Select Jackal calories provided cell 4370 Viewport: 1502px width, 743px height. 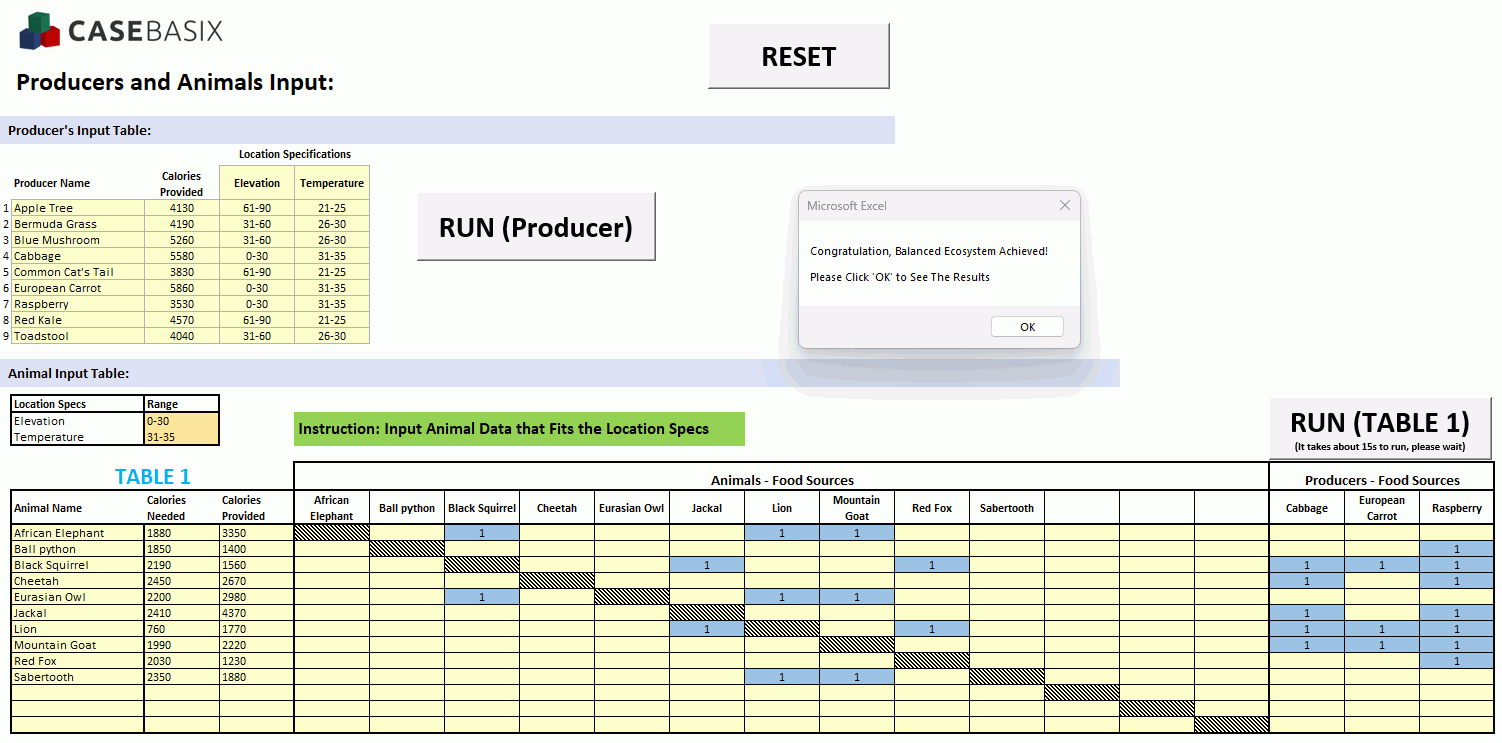pyautogui.click(x=256, y=613)
